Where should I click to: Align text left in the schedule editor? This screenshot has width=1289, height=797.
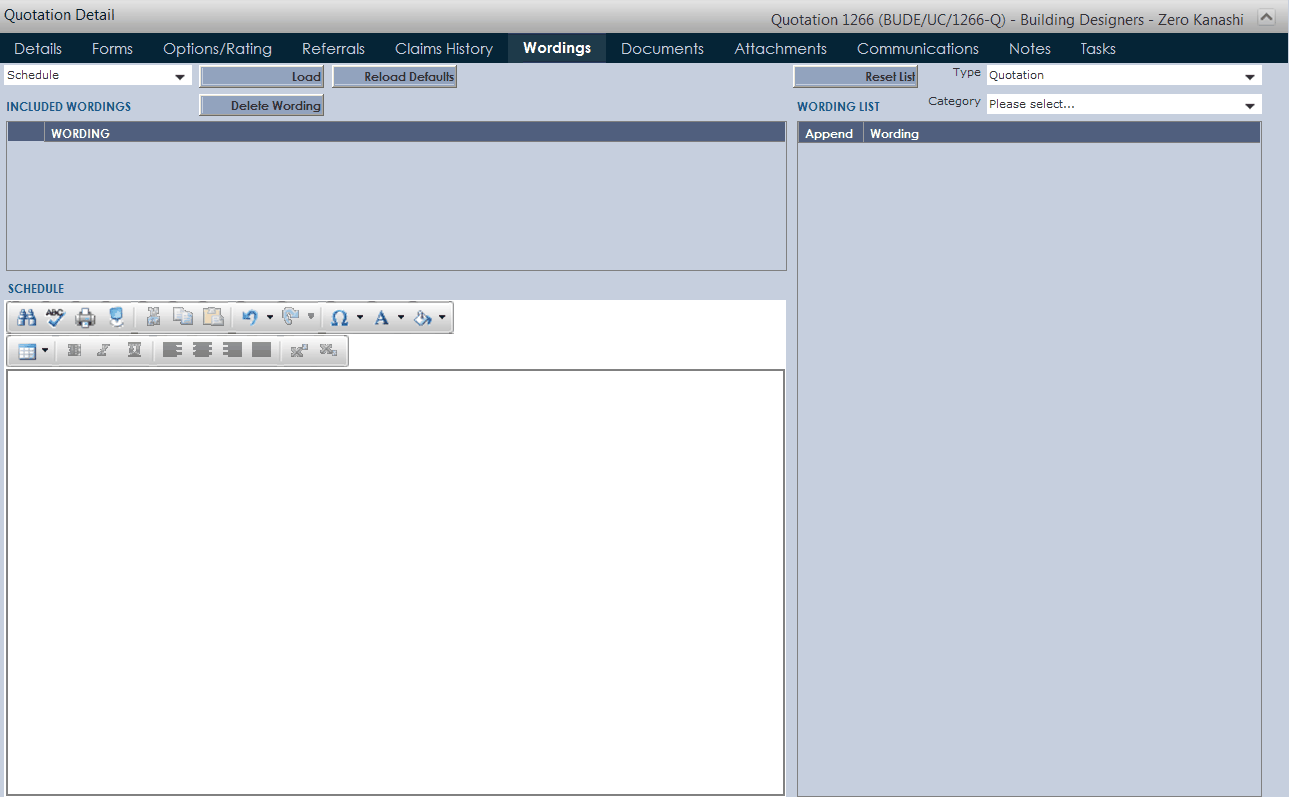[x=172, y=350]
